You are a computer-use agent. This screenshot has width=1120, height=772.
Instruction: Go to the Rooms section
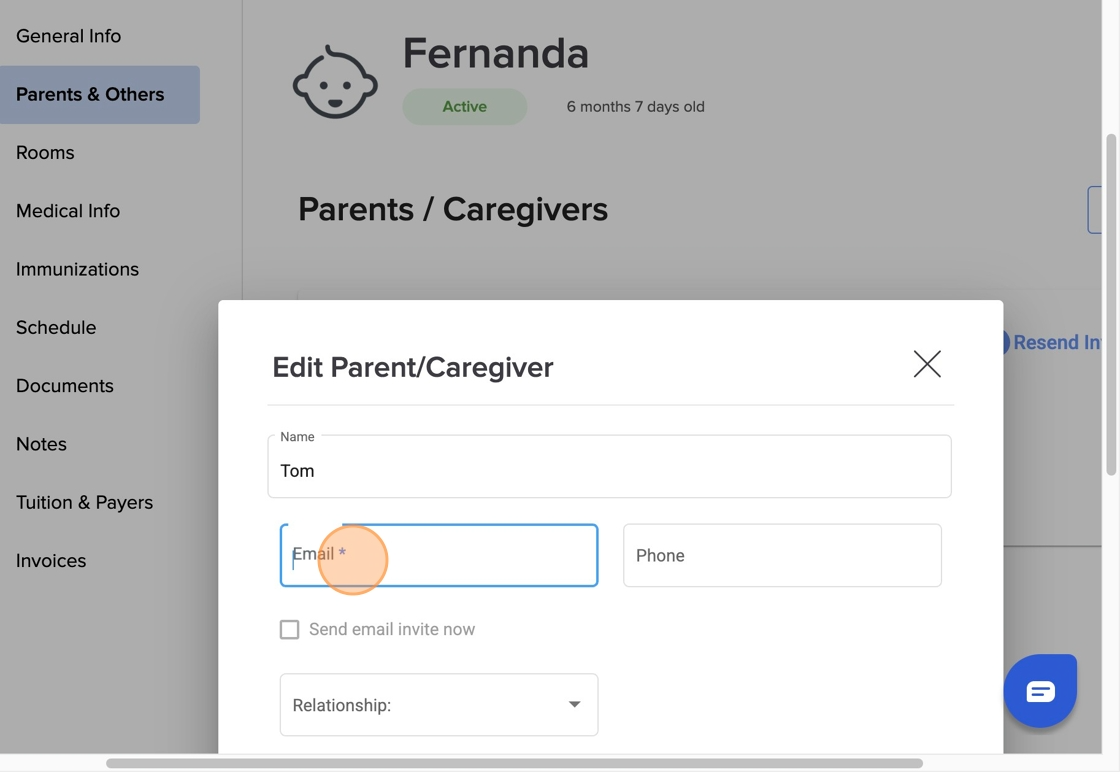[x=45, y=153]
